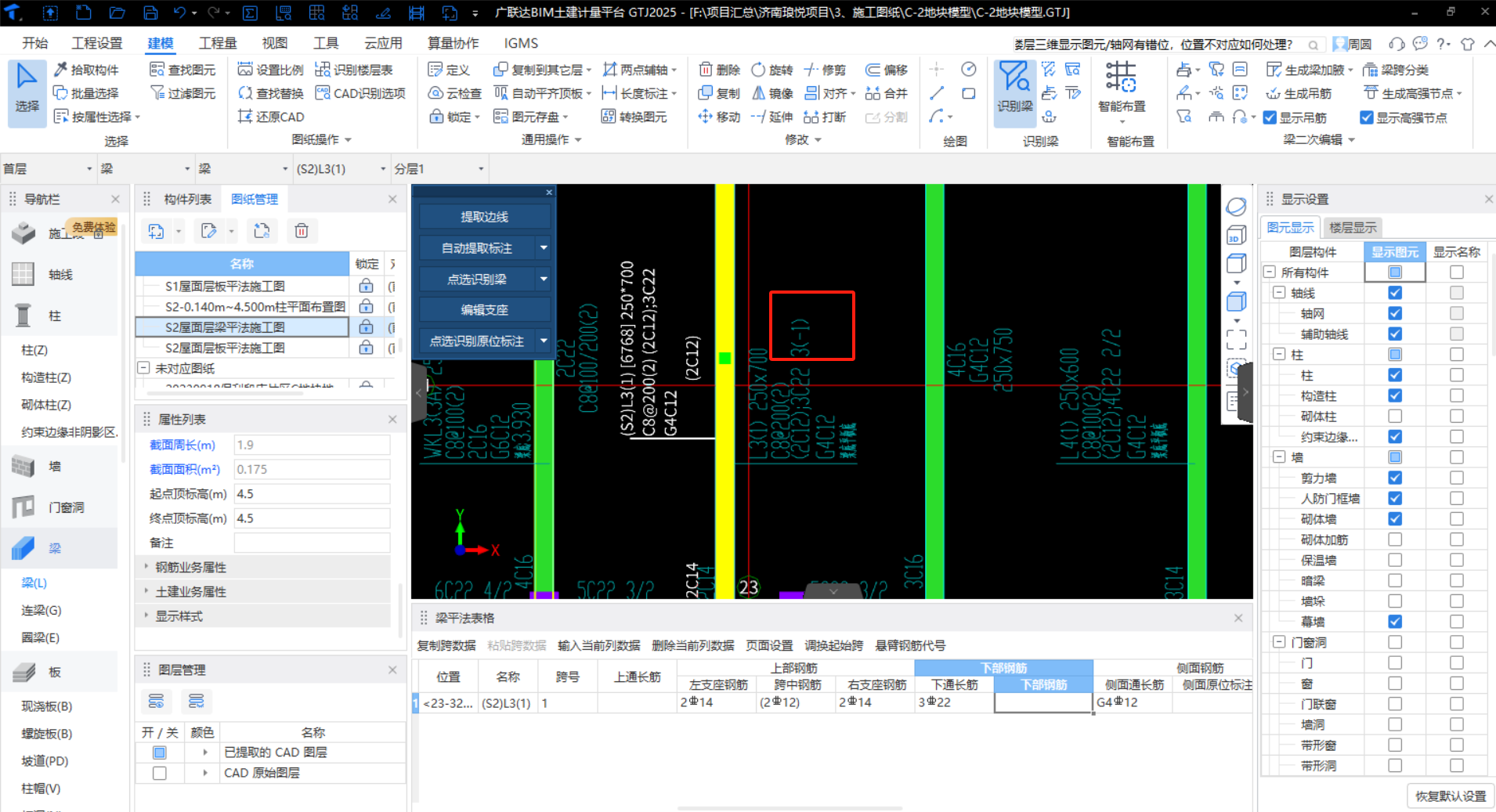Image resolution: width=1496 pixels, height=812 pixels.
Task: Collapse the 未对应图纸 tree node
Action: click(x=143, y=367)
